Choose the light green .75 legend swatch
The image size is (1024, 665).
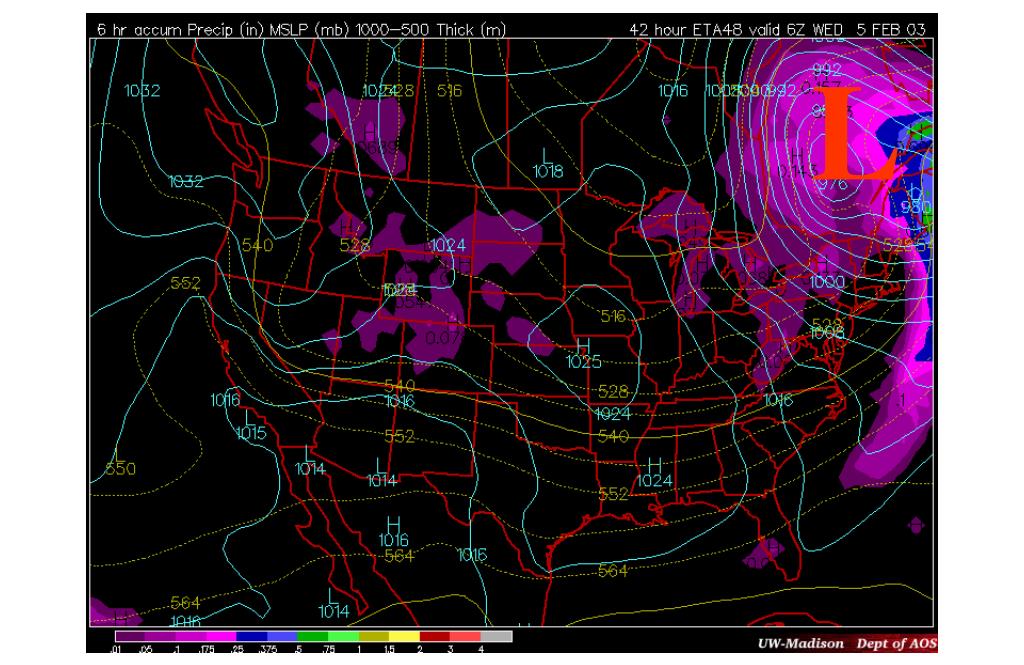(x=343, y=636)
